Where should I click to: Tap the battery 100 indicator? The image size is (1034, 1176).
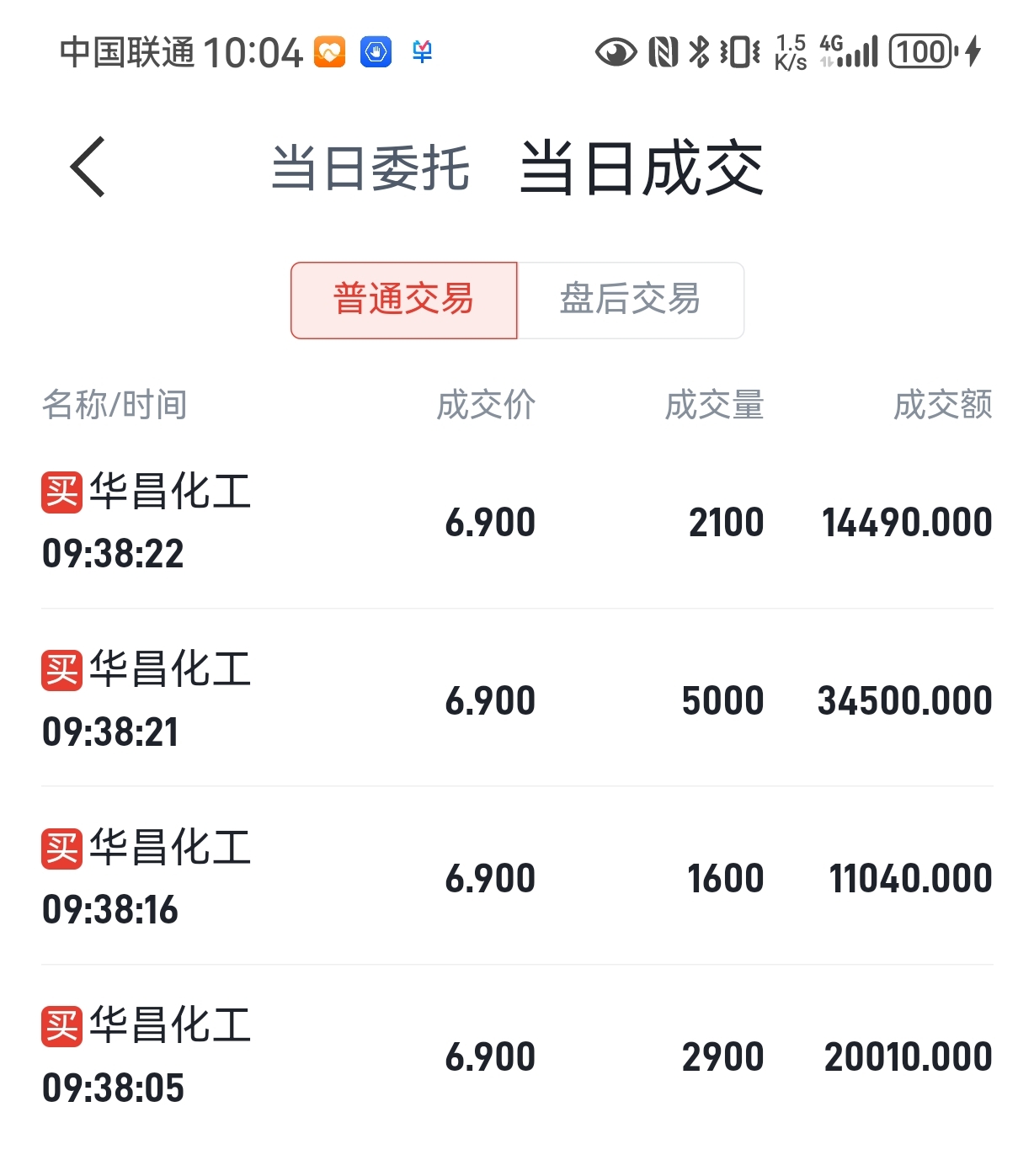click(x=924, y=52)
